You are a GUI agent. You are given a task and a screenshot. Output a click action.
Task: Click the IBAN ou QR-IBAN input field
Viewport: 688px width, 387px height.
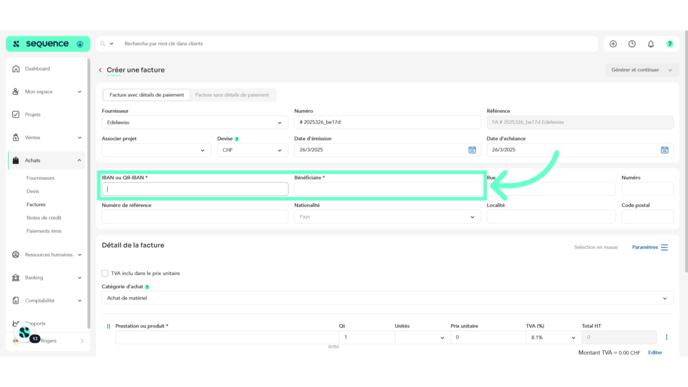[195, 189]
